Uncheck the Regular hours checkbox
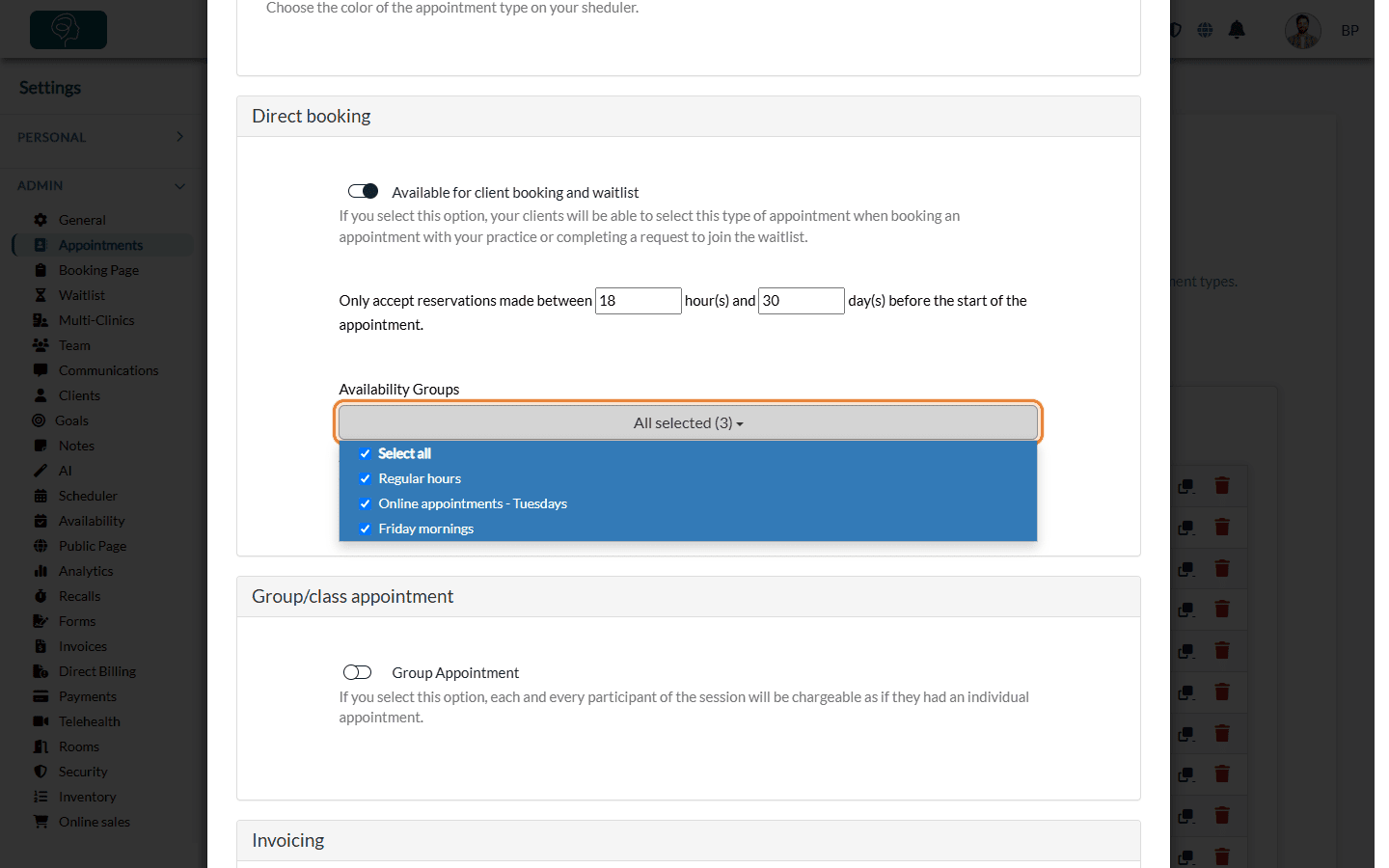 [x=365, y=478]
